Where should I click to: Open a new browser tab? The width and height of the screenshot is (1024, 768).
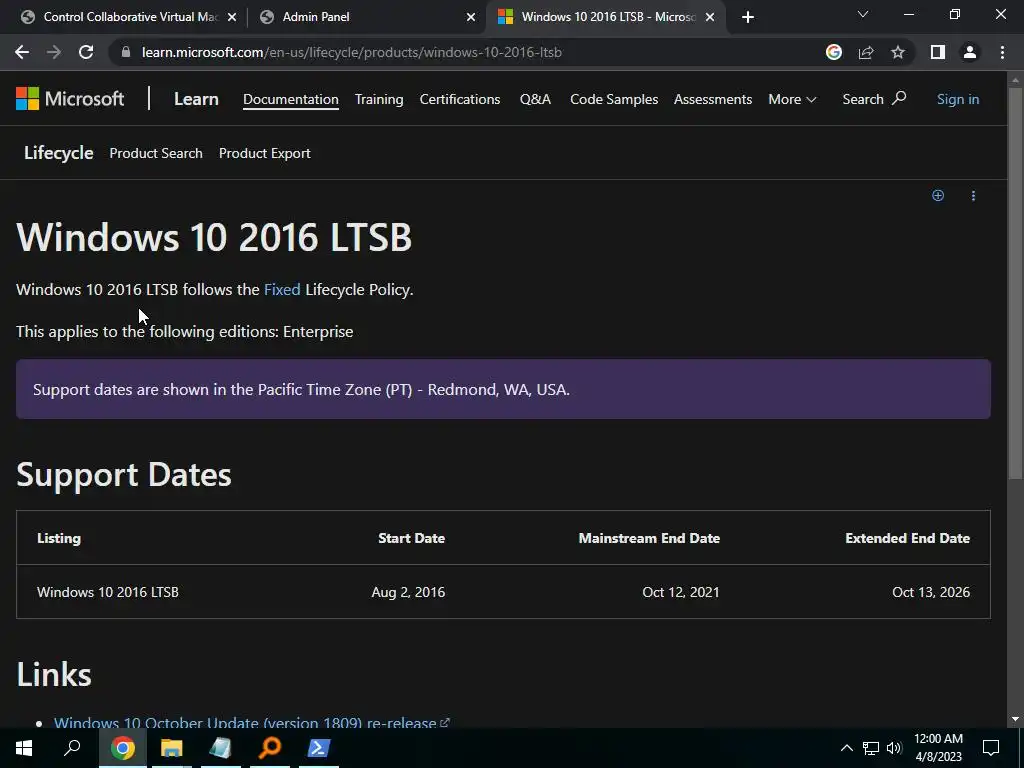748,17
